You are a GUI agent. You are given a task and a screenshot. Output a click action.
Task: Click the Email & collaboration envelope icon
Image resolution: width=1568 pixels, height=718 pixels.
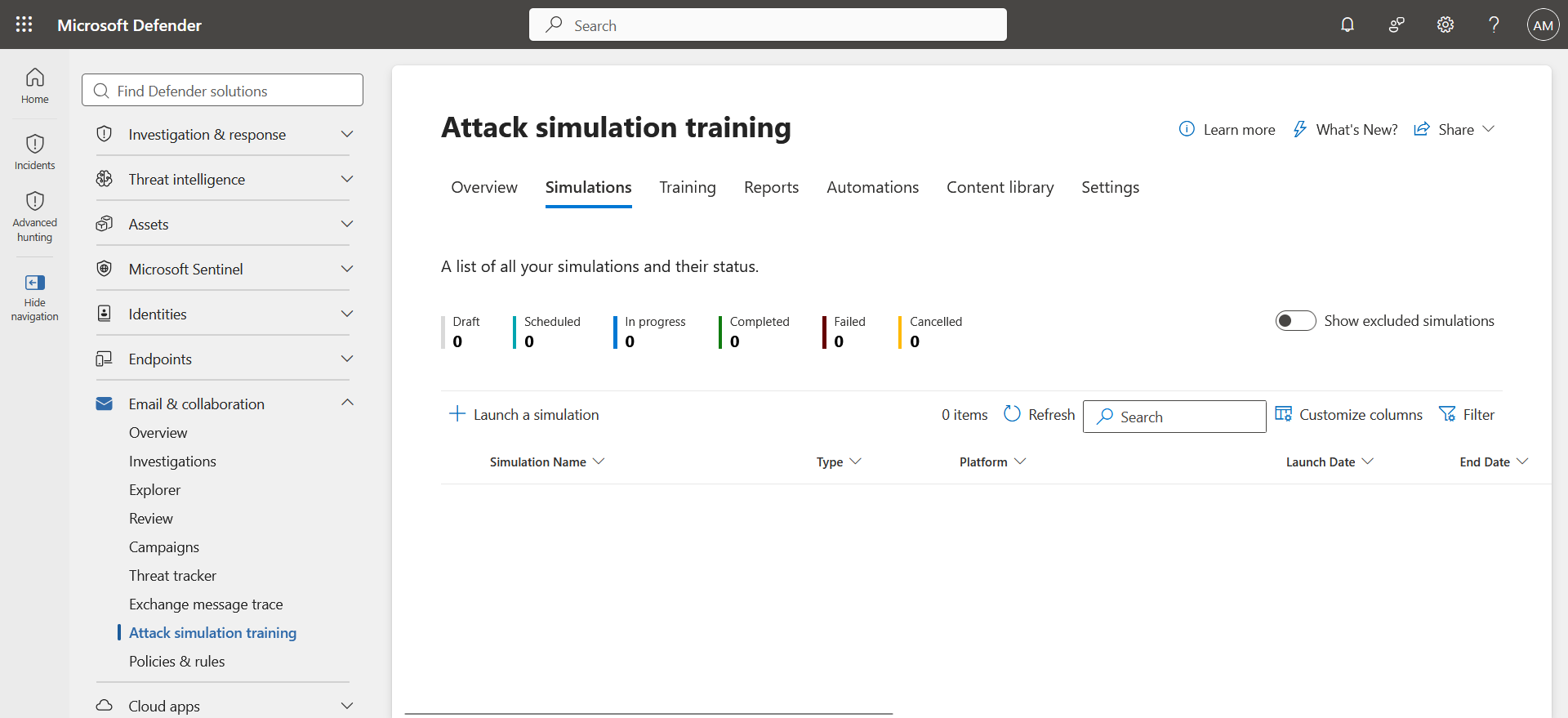105,404
